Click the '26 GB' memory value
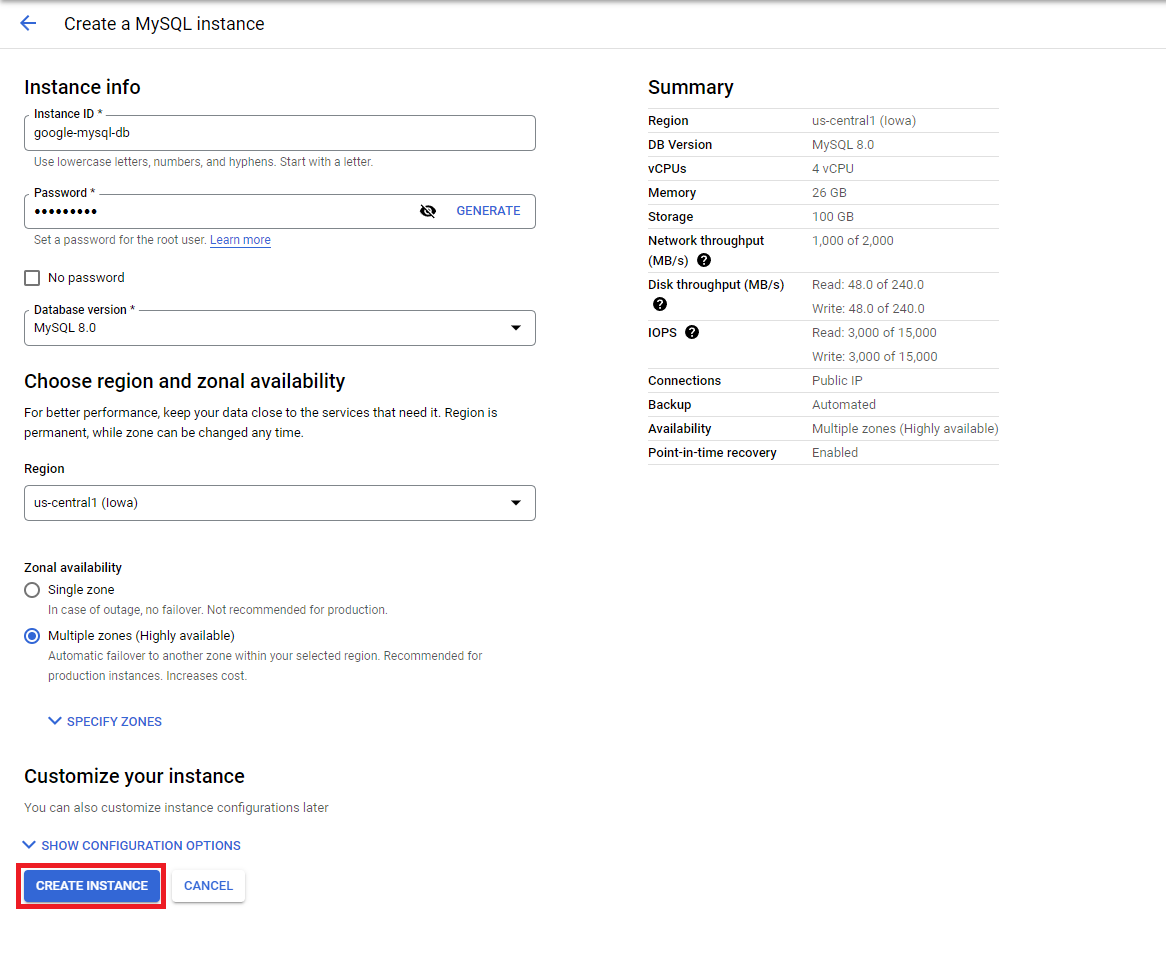This screenshot has height=959, width=1166. tap(829, 193)
